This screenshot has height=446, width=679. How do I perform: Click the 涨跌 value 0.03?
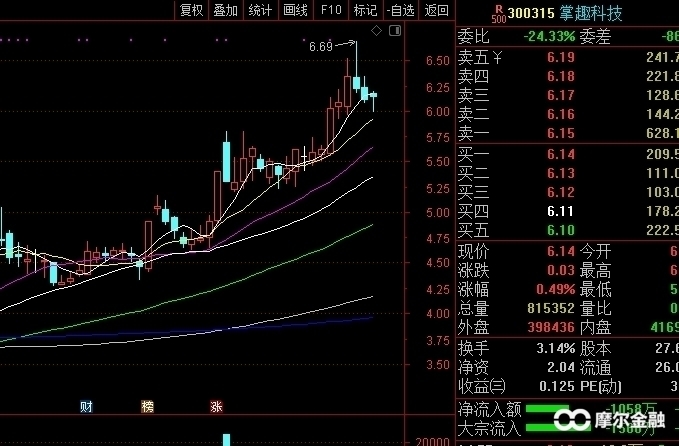pyautogui.click(x=561, y=270)
